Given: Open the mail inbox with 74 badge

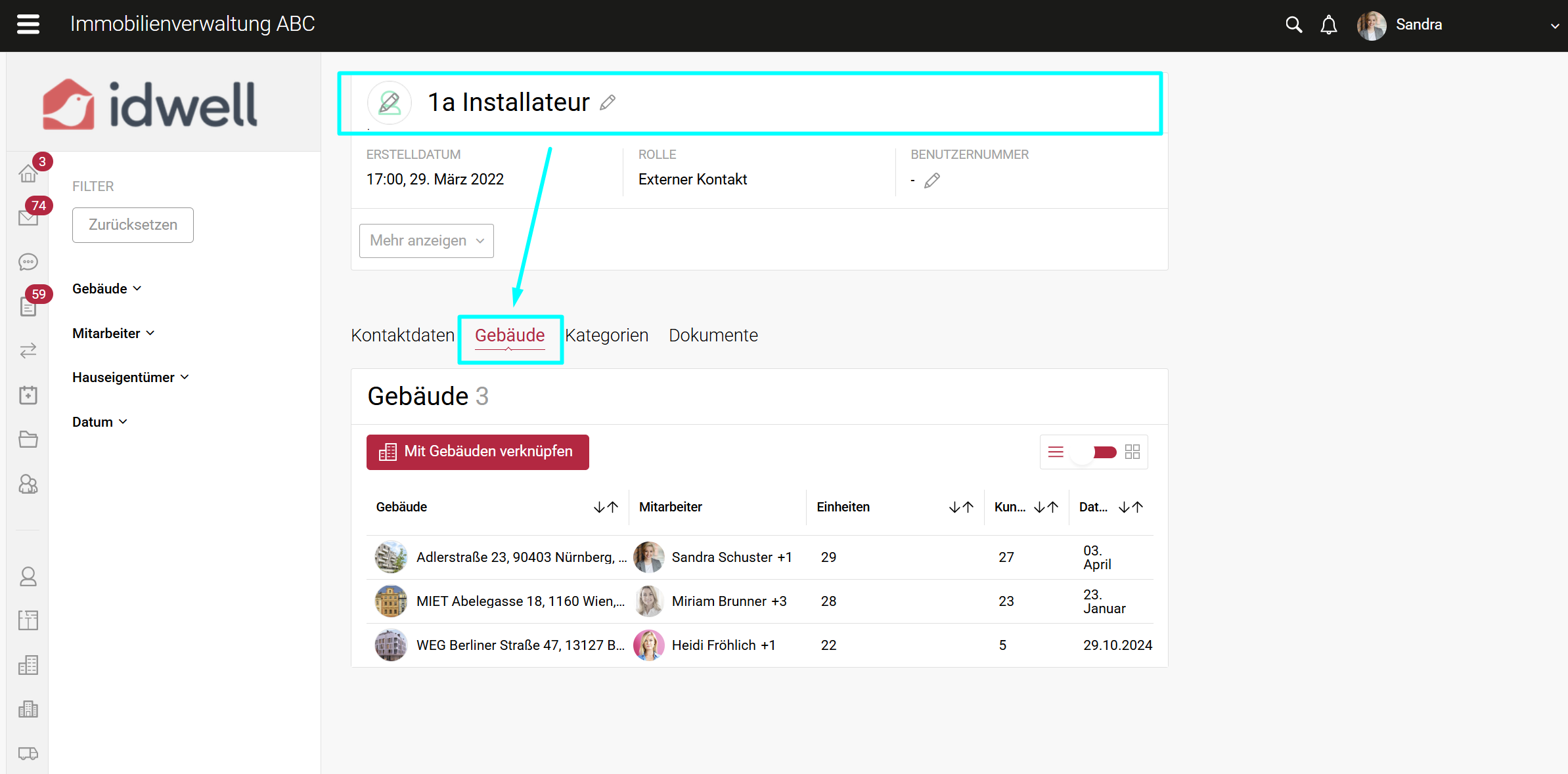Looking at the screenshot, I should (28, 217).
